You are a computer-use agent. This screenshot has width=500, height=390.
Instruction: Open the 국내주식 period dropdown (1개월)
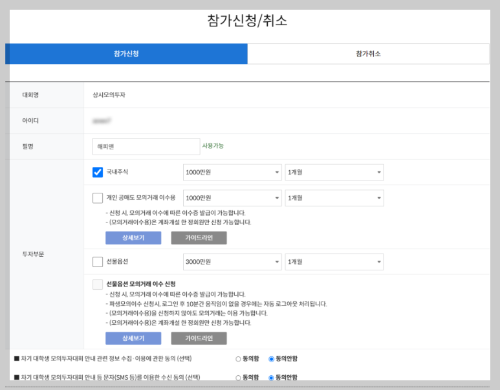coord(334,172)
